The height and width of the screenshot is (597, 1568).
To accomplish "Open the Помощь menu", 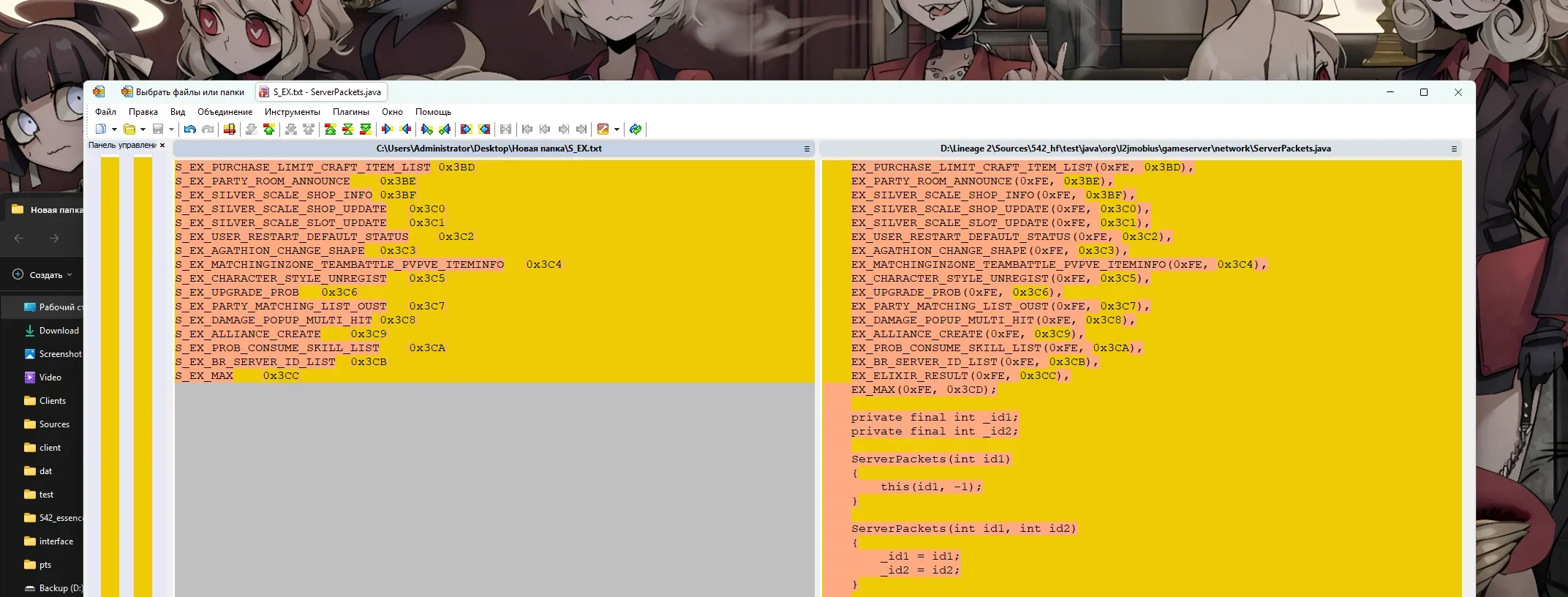I will coord(433,112).
